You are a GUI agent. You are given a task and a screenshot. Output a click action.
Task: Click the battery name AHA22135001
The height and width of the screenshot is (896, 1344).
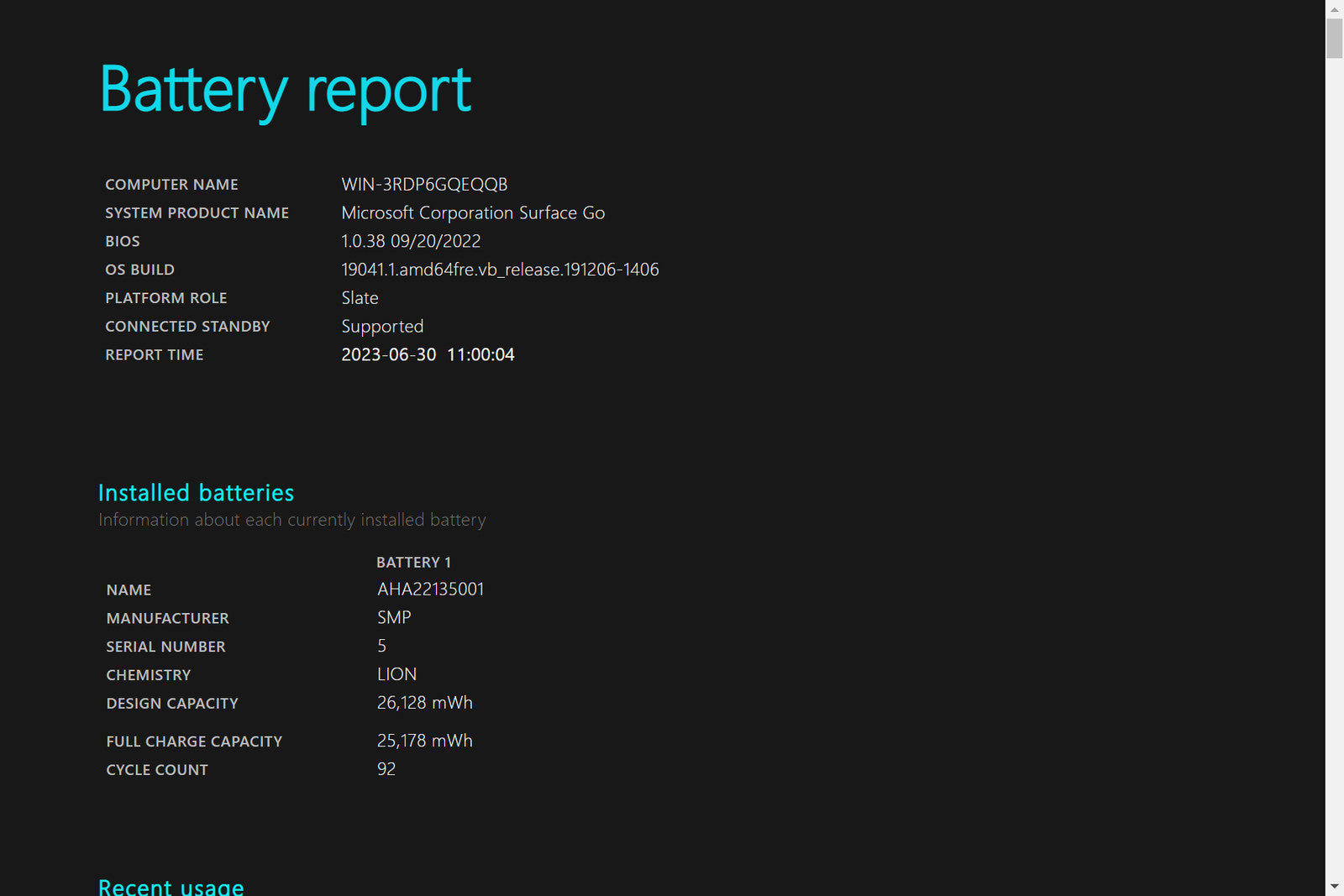coord(430,589)
